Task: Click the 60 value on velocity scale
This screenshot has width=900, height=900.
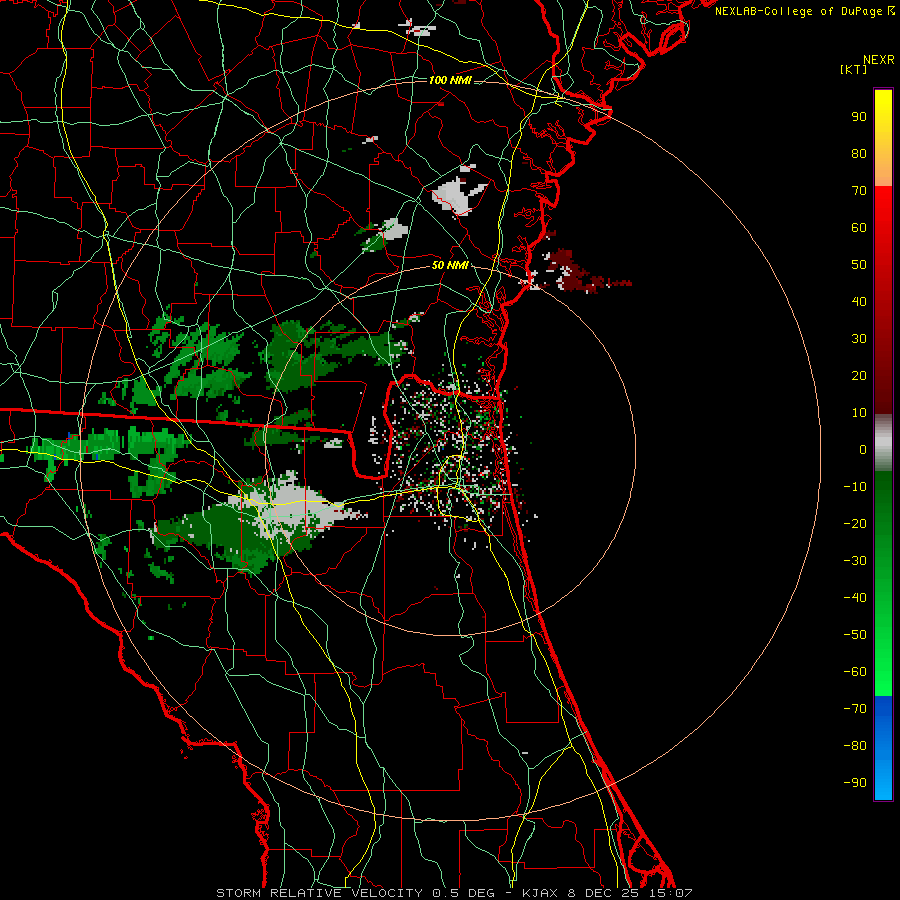Action: 859,228
